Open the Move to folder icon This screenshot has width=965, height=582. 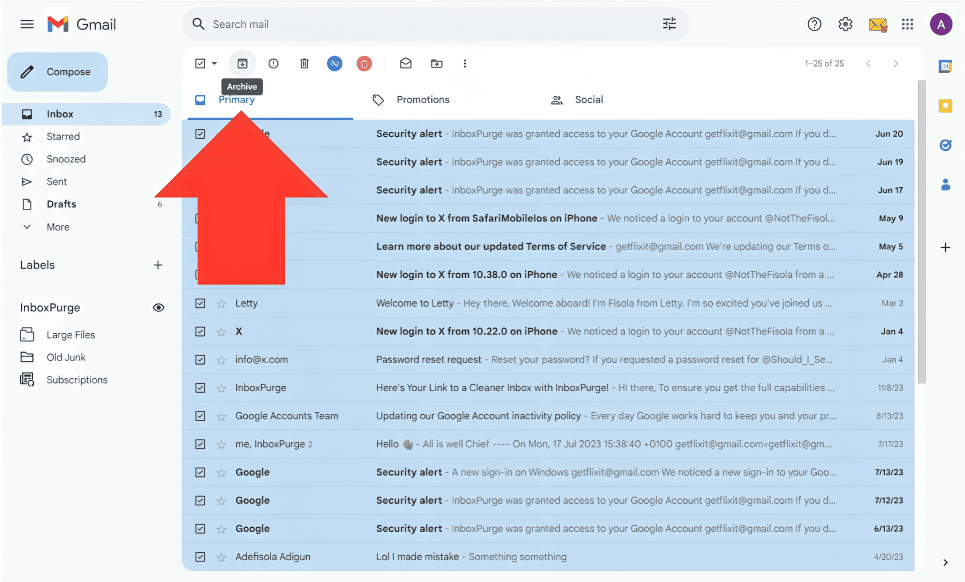tap(436, 63)
